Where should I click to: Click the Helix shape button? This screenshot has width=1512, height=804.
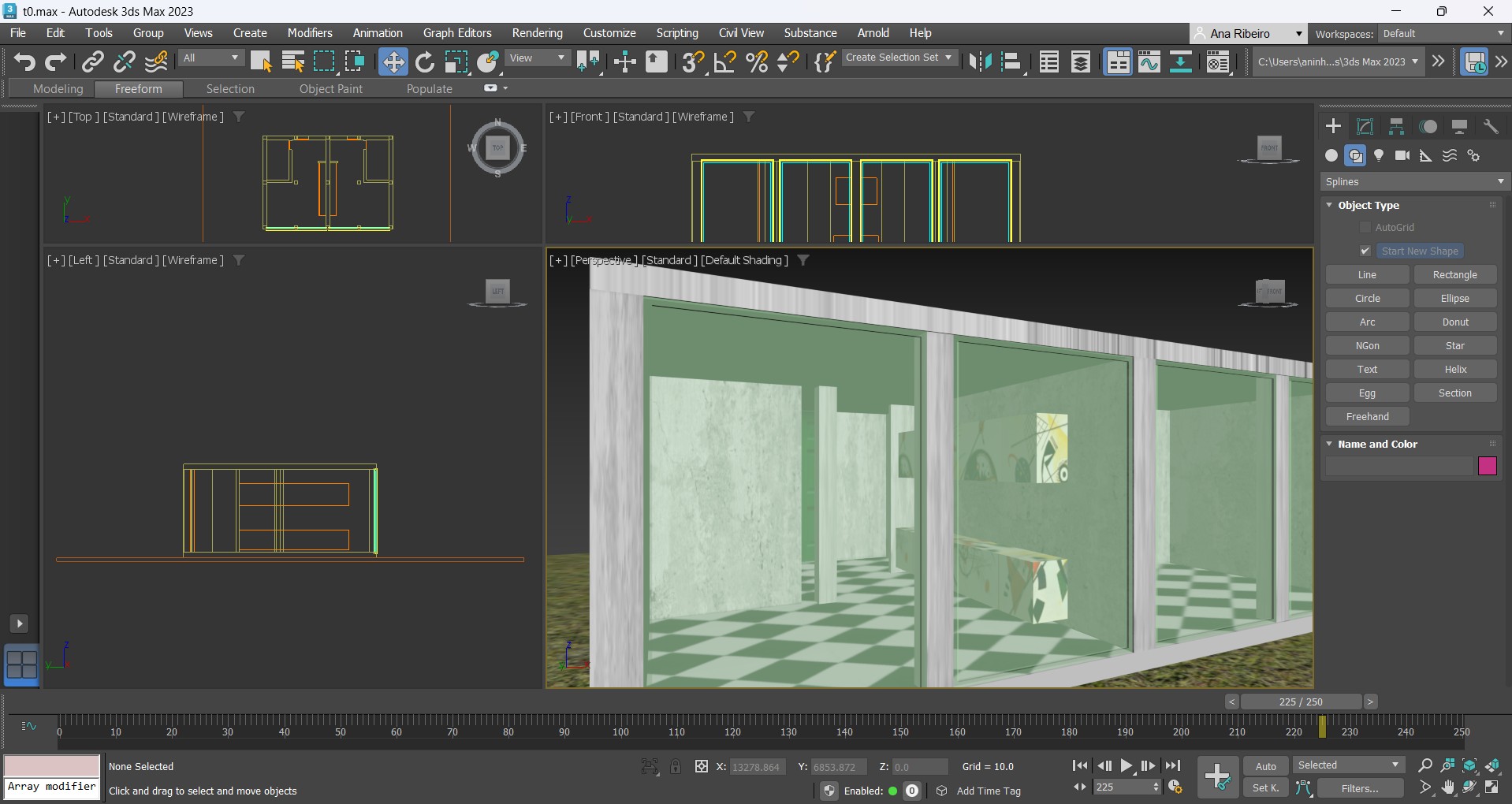[1454, 369]
